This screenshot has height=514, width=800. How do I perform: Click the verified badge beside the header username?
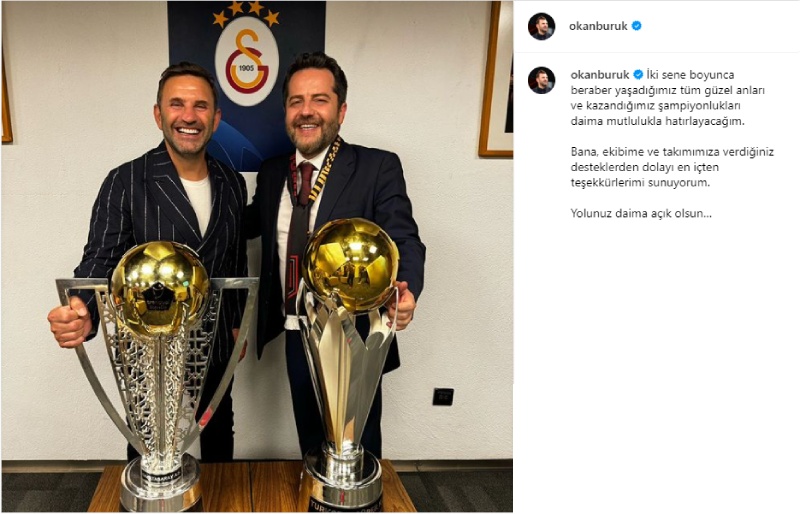pos(637,26)
